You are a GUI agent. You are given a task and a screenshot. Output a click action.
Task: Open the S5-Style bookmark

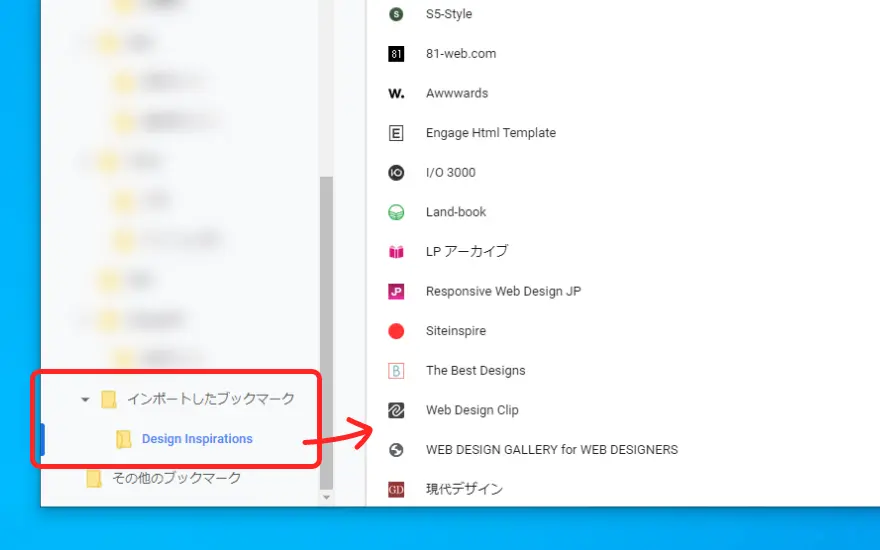[448, 14]
